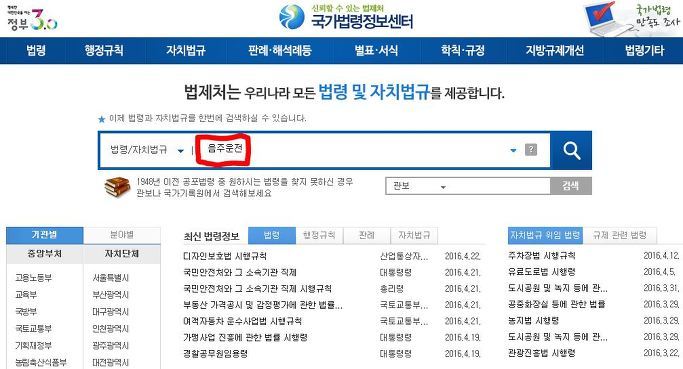Open the 법령 main menu
The width and height of the screenshot is (683, 369).
(36, 51)
